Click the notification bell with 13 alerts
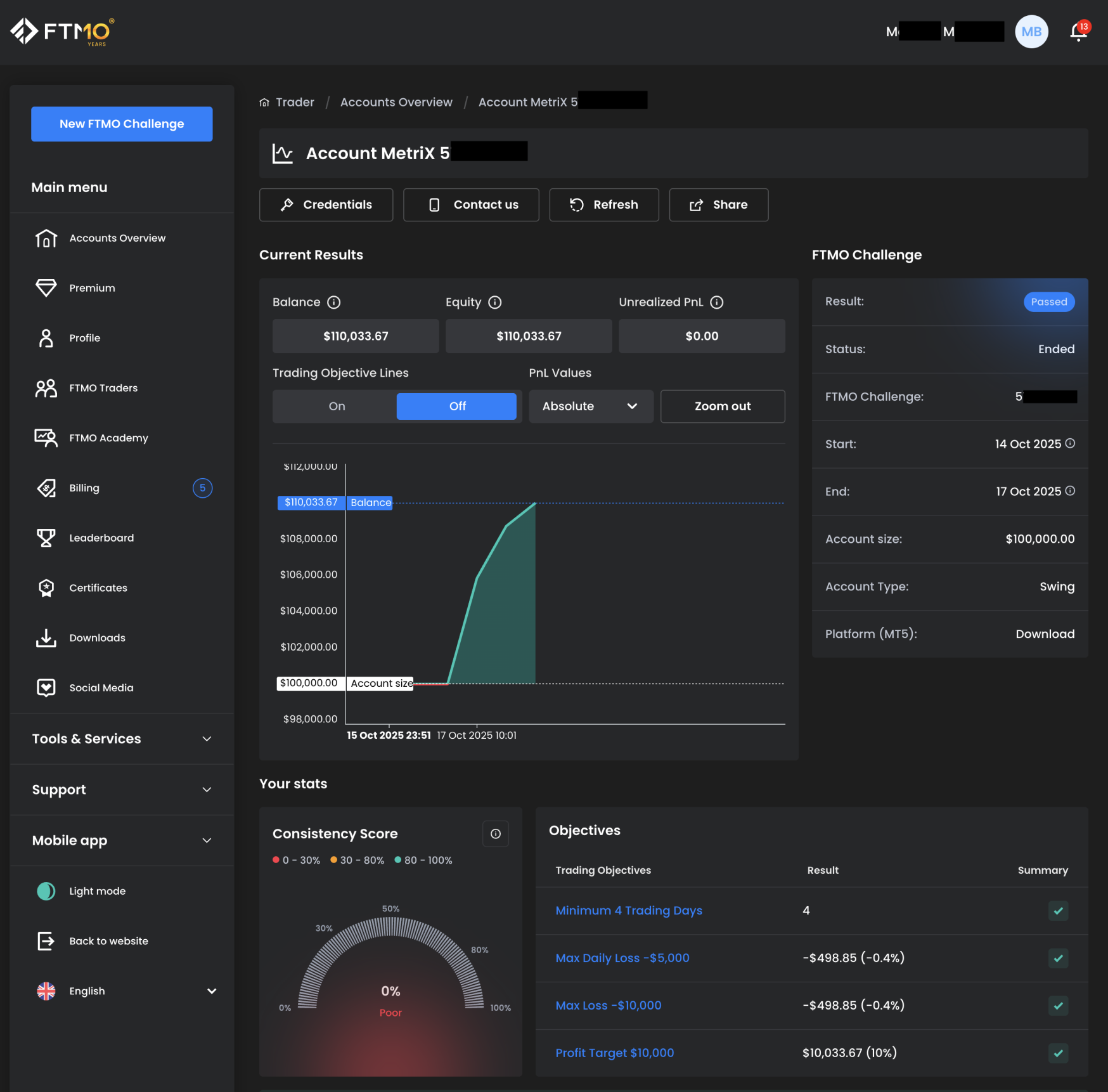Image resolution: width=1108 pixels, height=1092 pixels. coord(1078,32)
